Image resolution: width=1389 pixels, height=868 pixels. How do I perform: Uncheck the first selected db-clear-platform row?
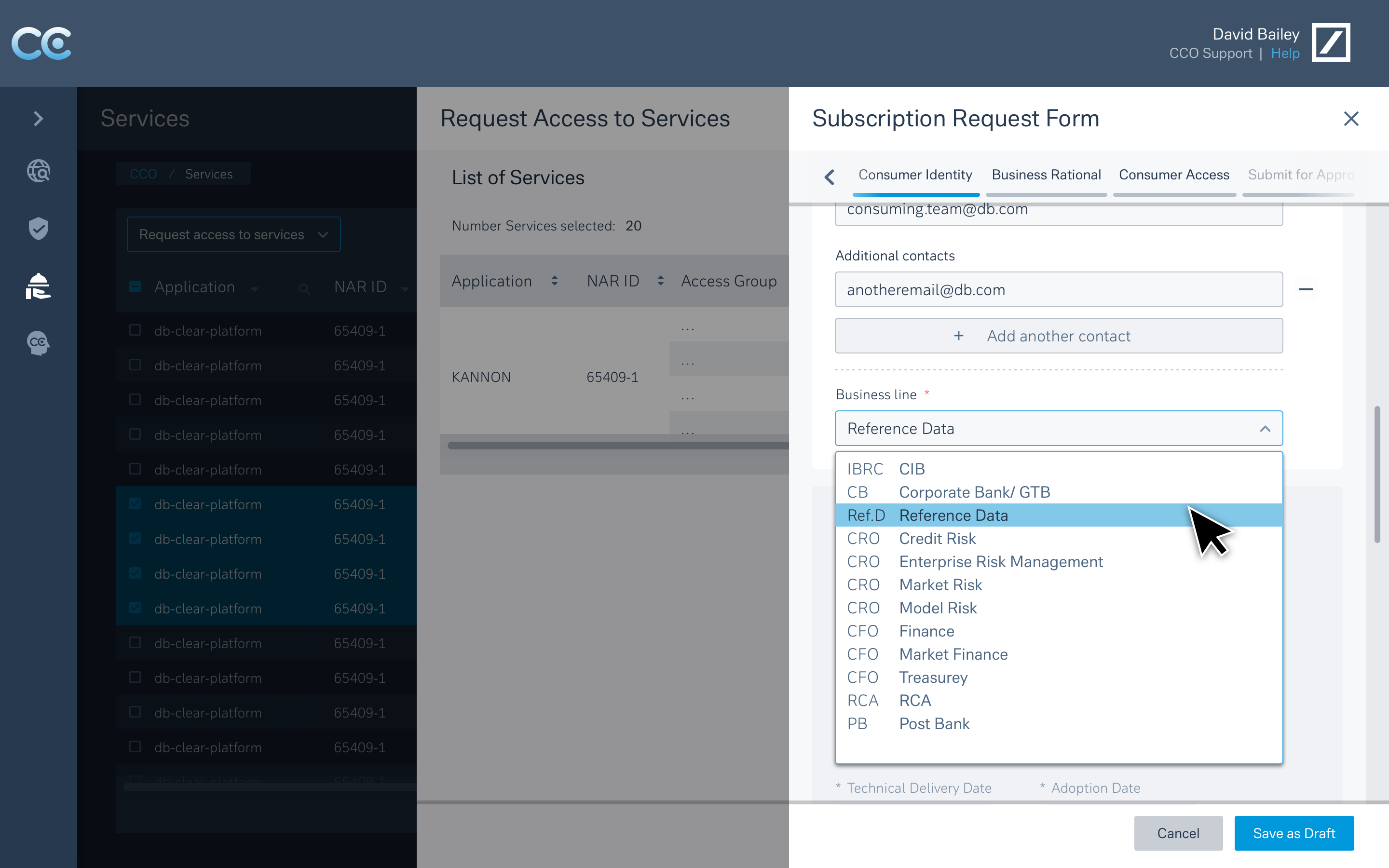[135, 504]
